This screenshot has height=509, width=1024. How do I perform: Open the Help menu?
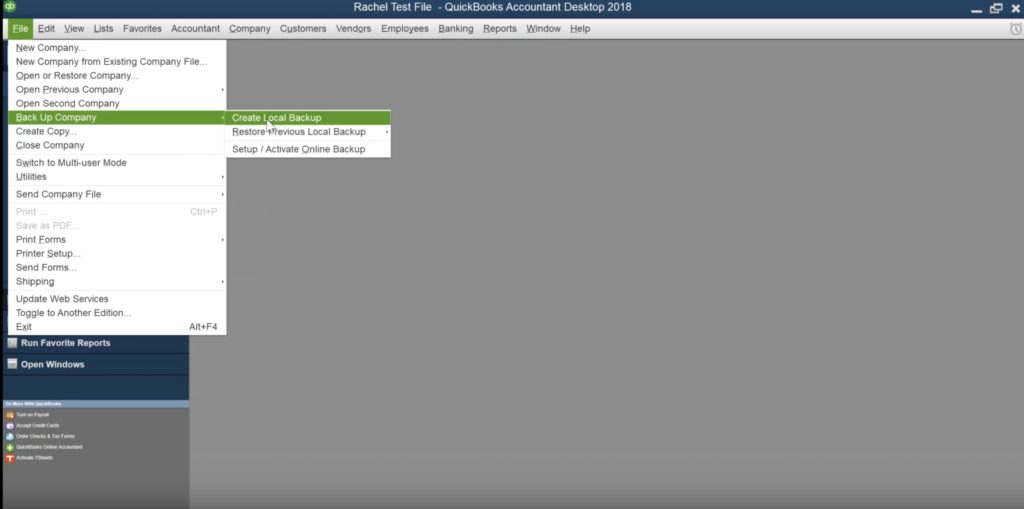pos(580,29)
